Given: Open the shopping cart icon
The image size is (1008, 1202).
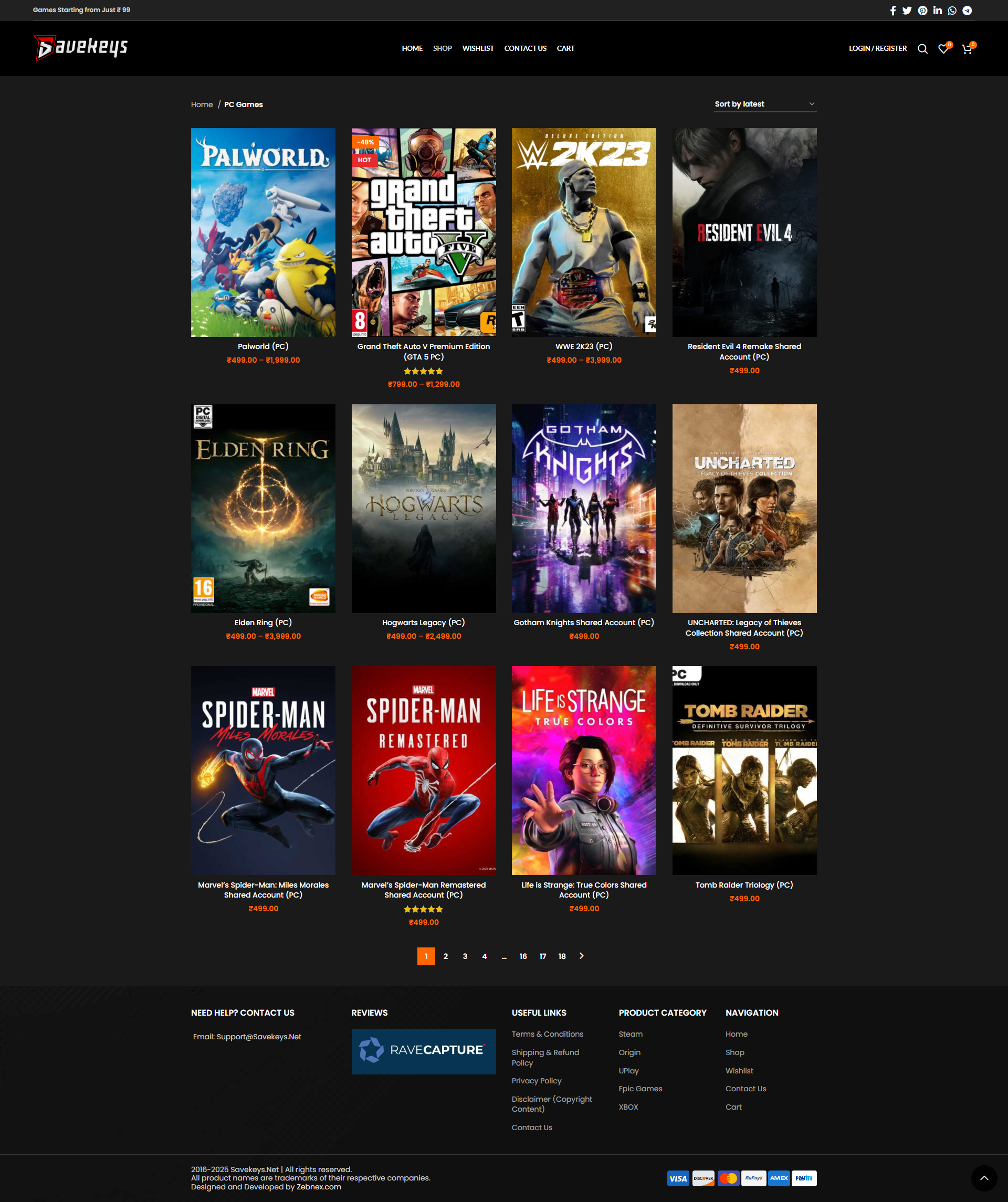Looking at the screenshot, I should (x=968, y=49).
